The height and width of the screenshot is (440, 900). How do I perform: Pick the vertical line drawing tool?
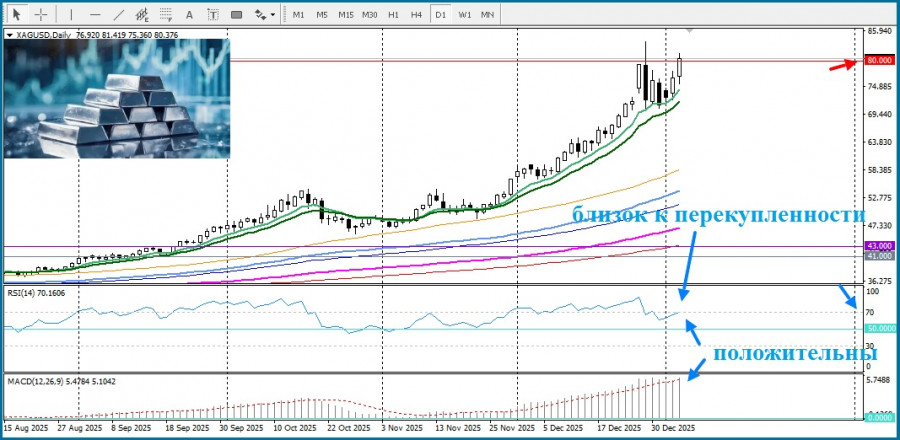pos(70,15)
